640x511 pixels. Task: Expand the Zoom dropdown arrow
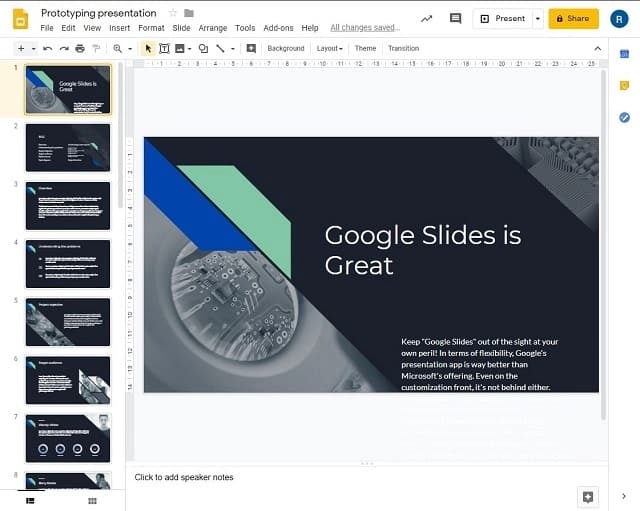[x=130, y=49]
